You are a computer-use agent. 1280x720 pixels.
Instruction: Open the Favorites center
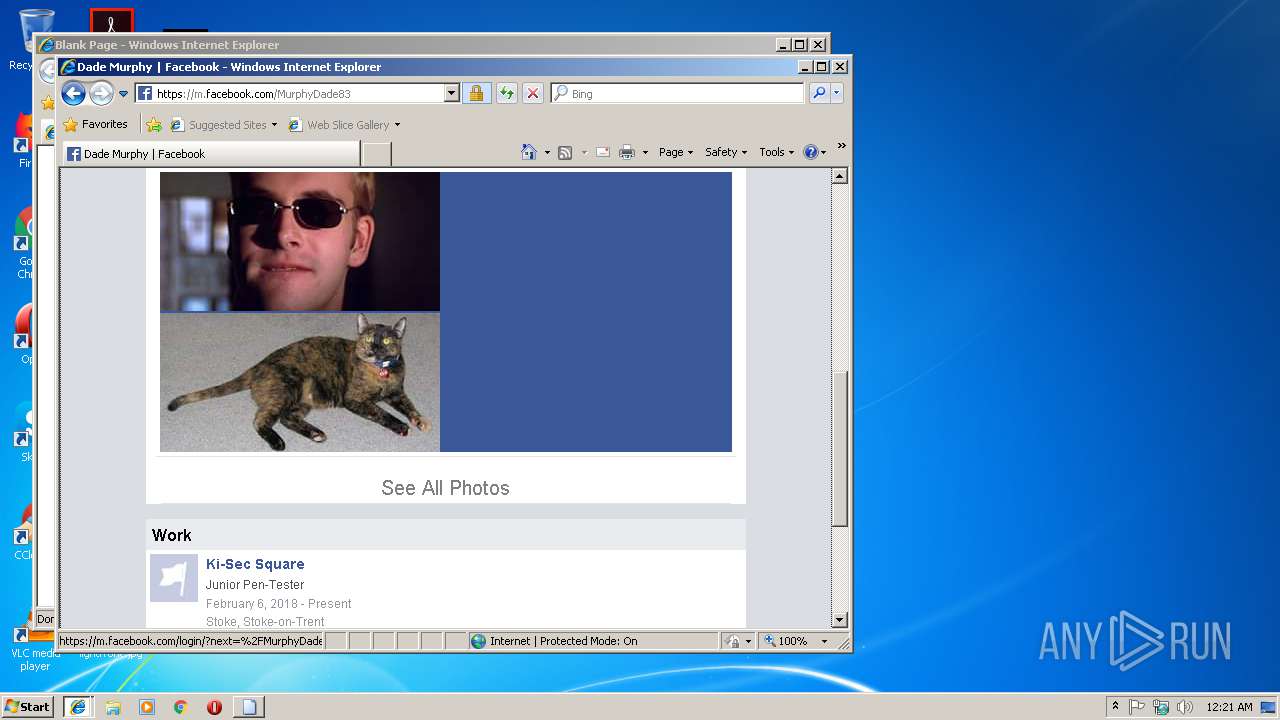click(x=95, y=125)
